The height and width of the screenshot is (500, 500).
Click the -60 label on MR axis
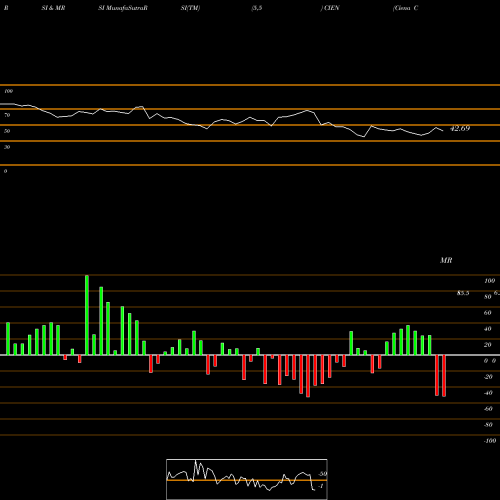point(488,409)
